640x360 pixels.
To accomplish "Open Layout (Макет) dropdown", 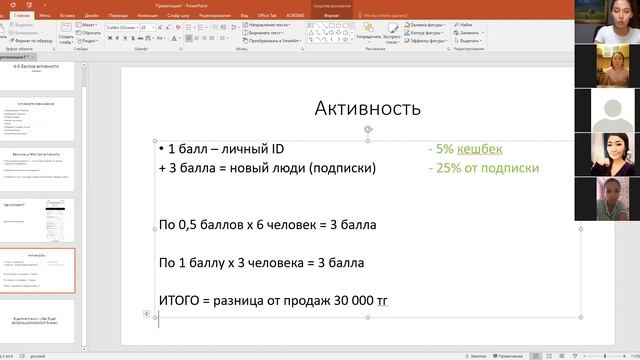I will pyautogui.click(x=87, y=25).
